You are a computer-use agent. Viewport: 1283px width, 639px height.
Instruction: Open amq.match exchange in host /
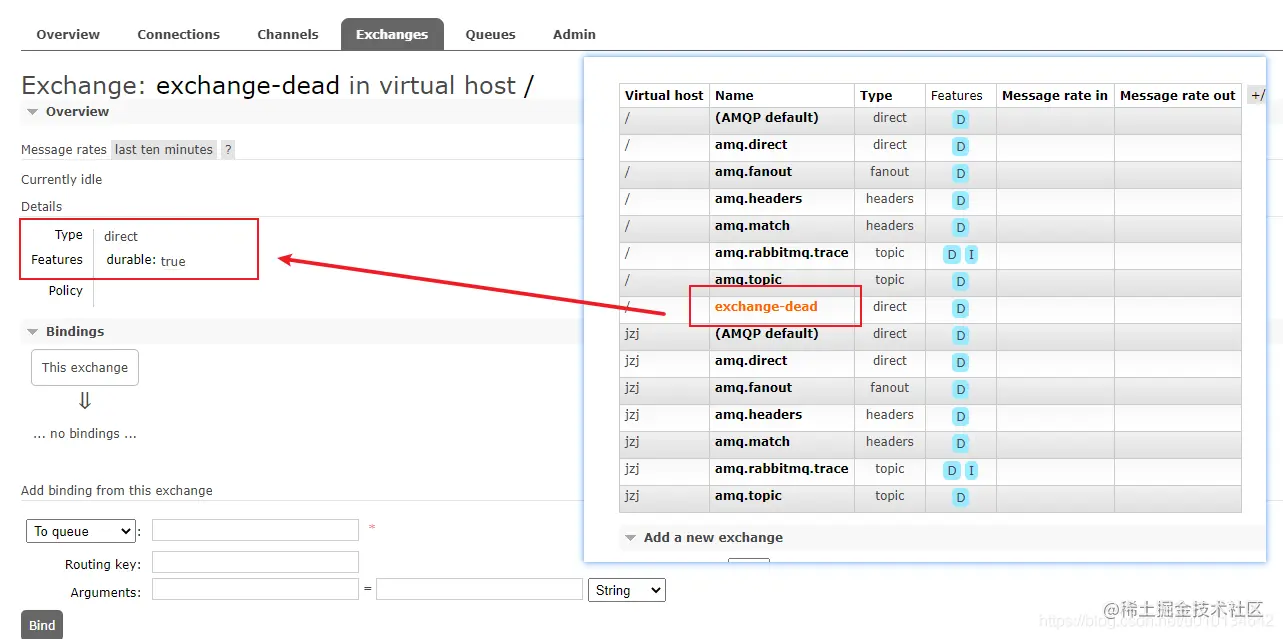point(752,226)
